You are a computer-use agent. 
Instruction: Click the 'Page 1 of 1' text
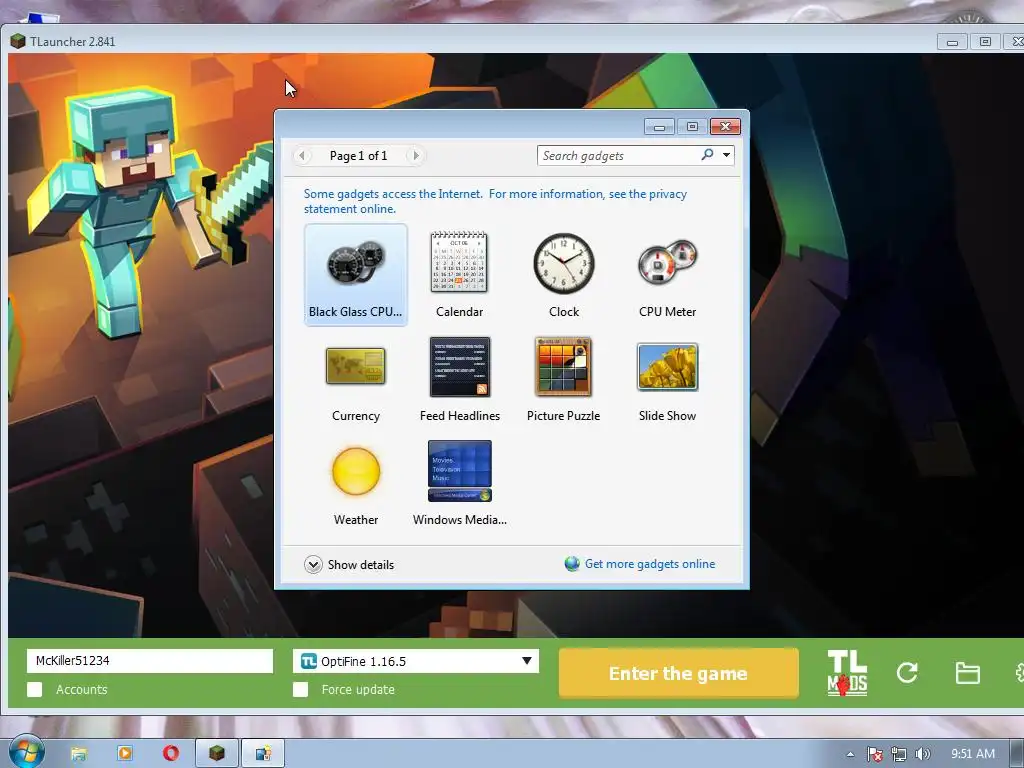359,155
